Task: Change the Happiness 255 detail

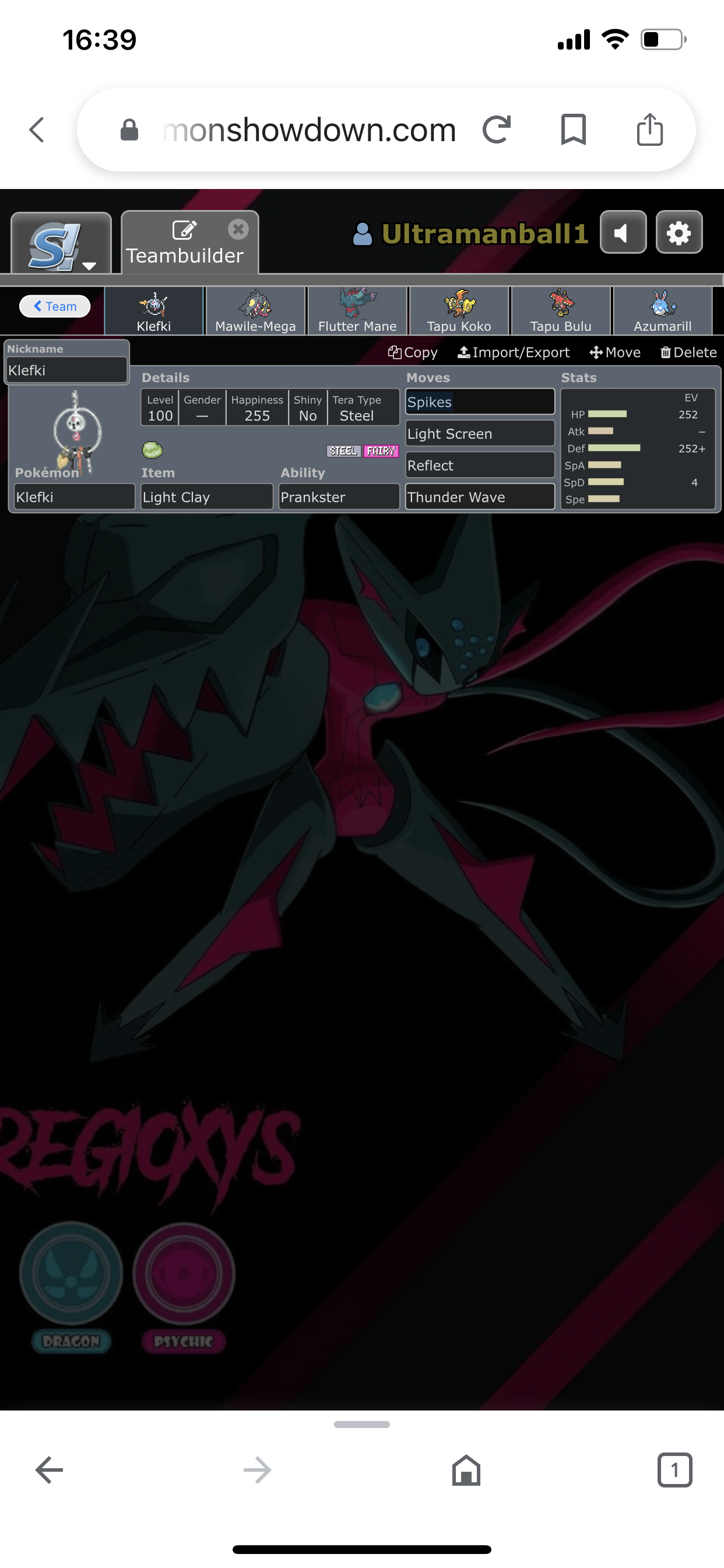Action: coord(256,408)
